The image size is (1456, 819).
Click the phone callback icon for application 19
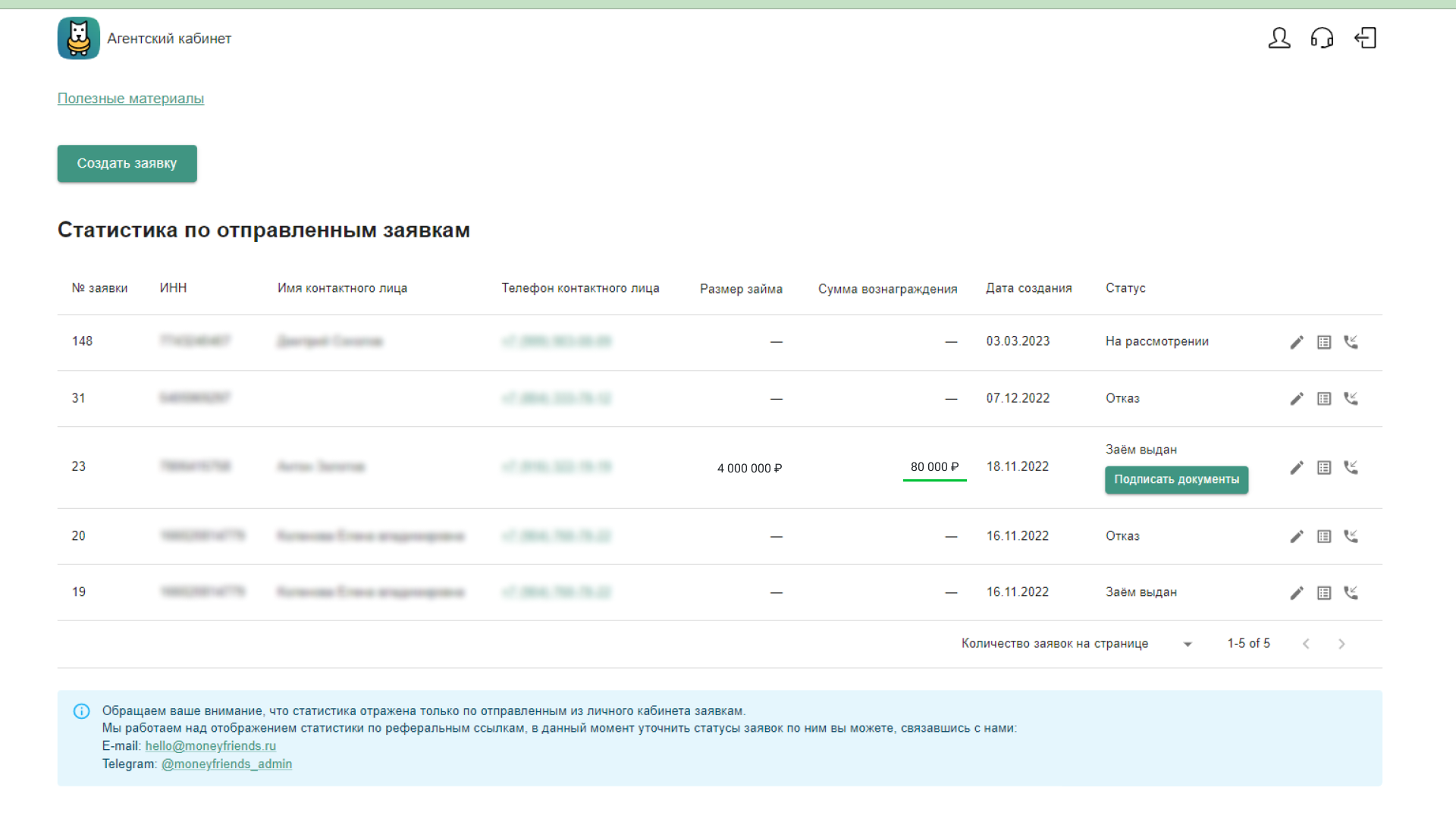[1351, 593]
